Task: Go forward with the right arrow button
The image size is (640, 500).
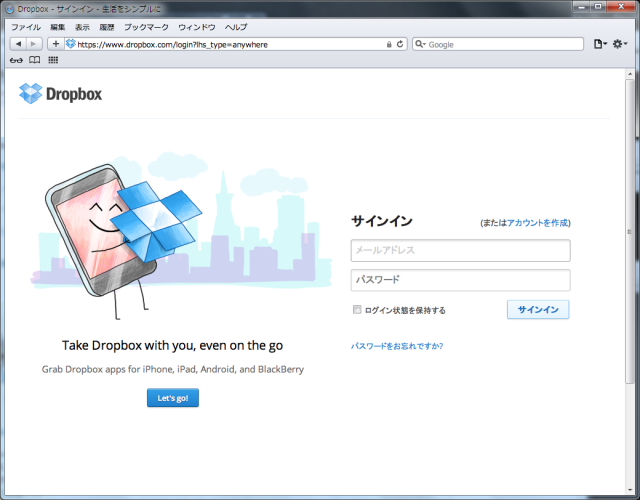Action: click(x=34, y=44)
